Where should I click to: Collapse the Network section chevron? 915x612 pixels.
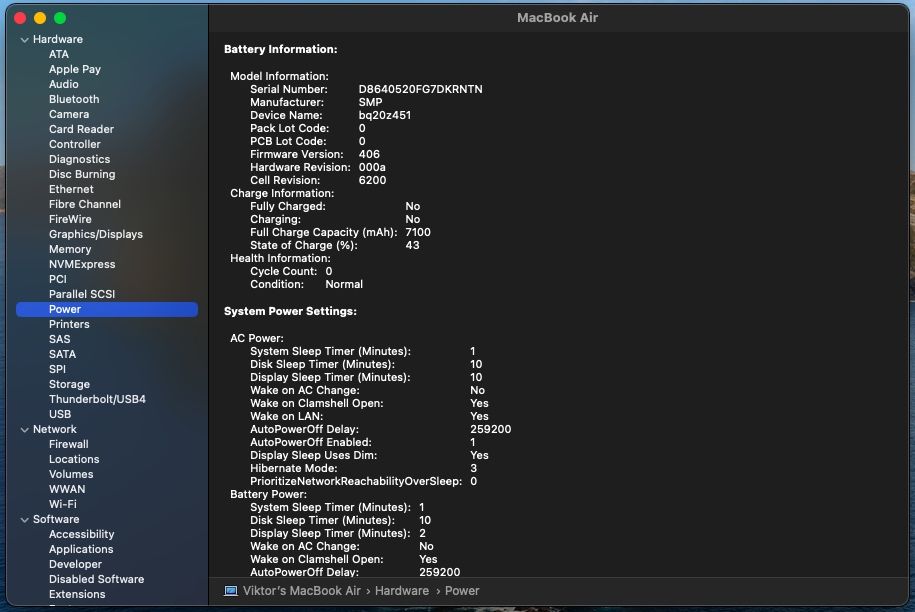click(25, 429)
